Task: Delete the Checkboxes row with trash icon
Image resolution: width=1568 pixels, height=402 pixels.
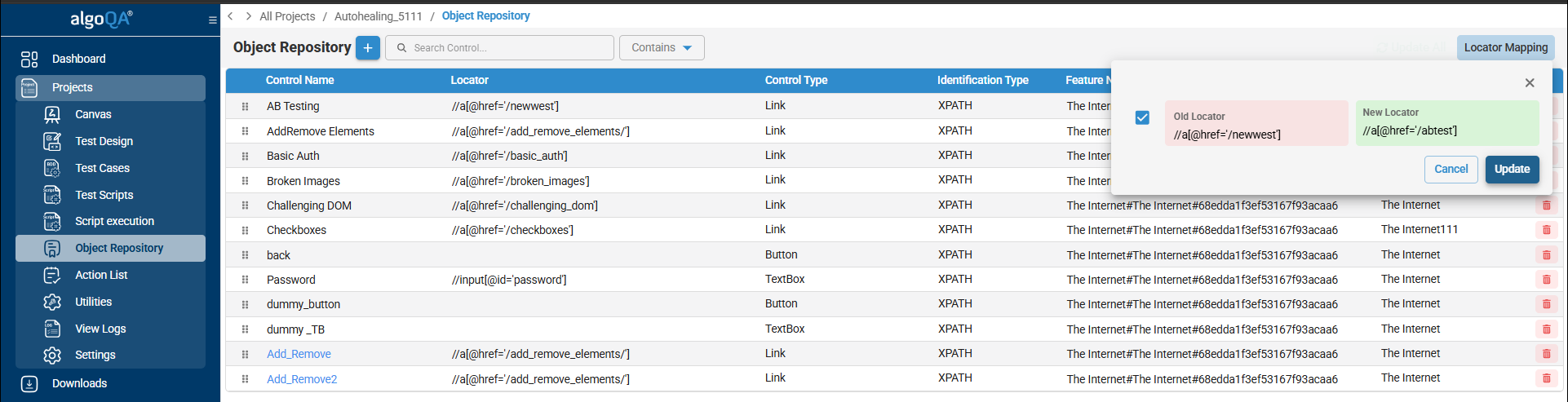Action: pos(1546,230)
